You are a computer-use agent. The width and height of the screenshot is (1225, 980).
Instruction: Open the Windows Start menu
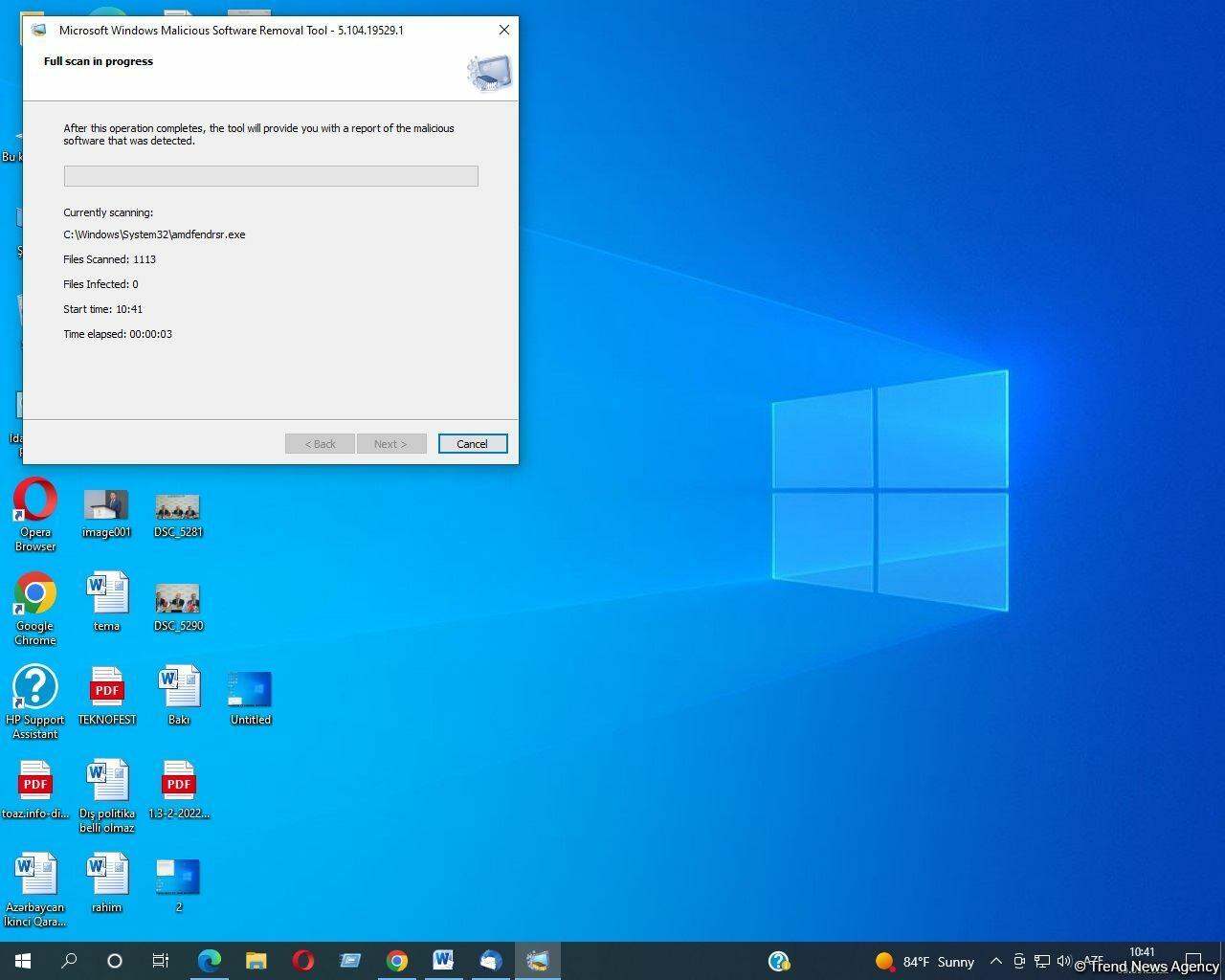23,961
